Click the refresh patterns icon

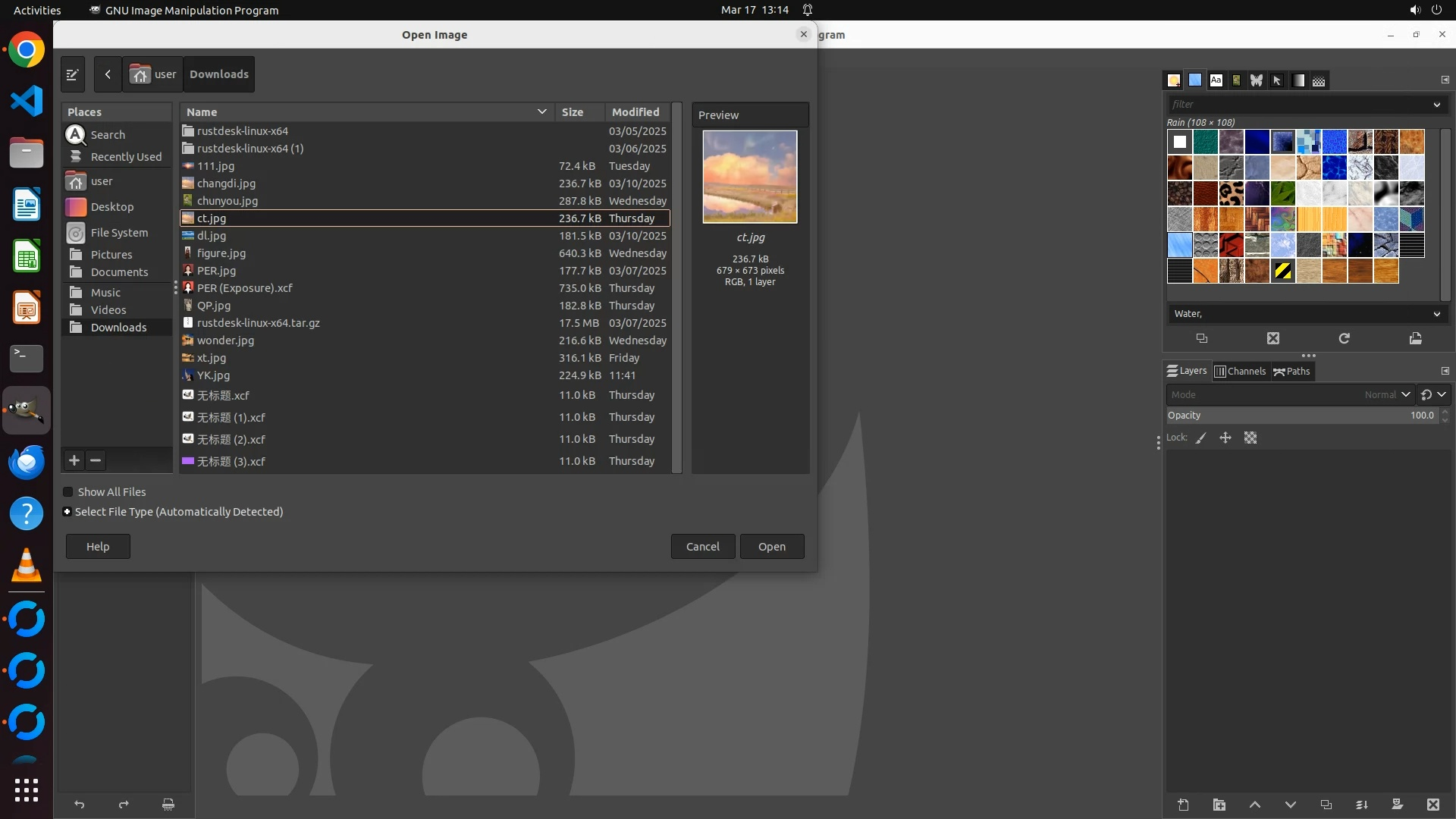tap(1344, 338)
